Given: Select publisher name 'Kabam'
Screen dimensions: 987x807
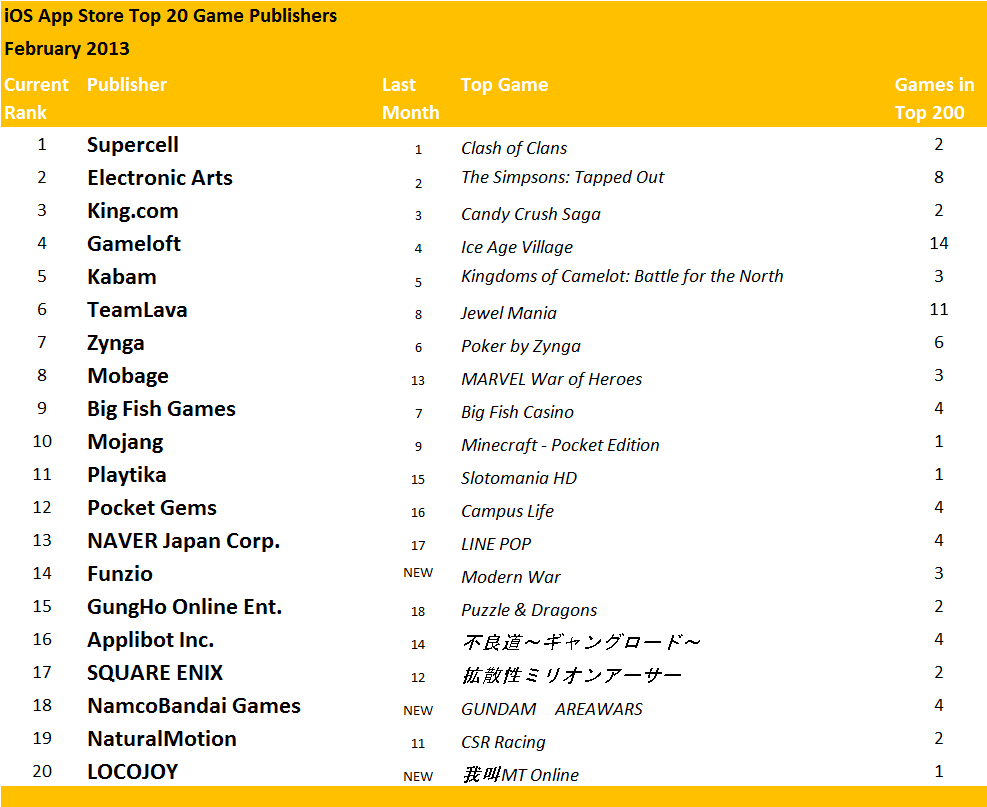Looking at the screenshot, I should click(x=121, y=276).
